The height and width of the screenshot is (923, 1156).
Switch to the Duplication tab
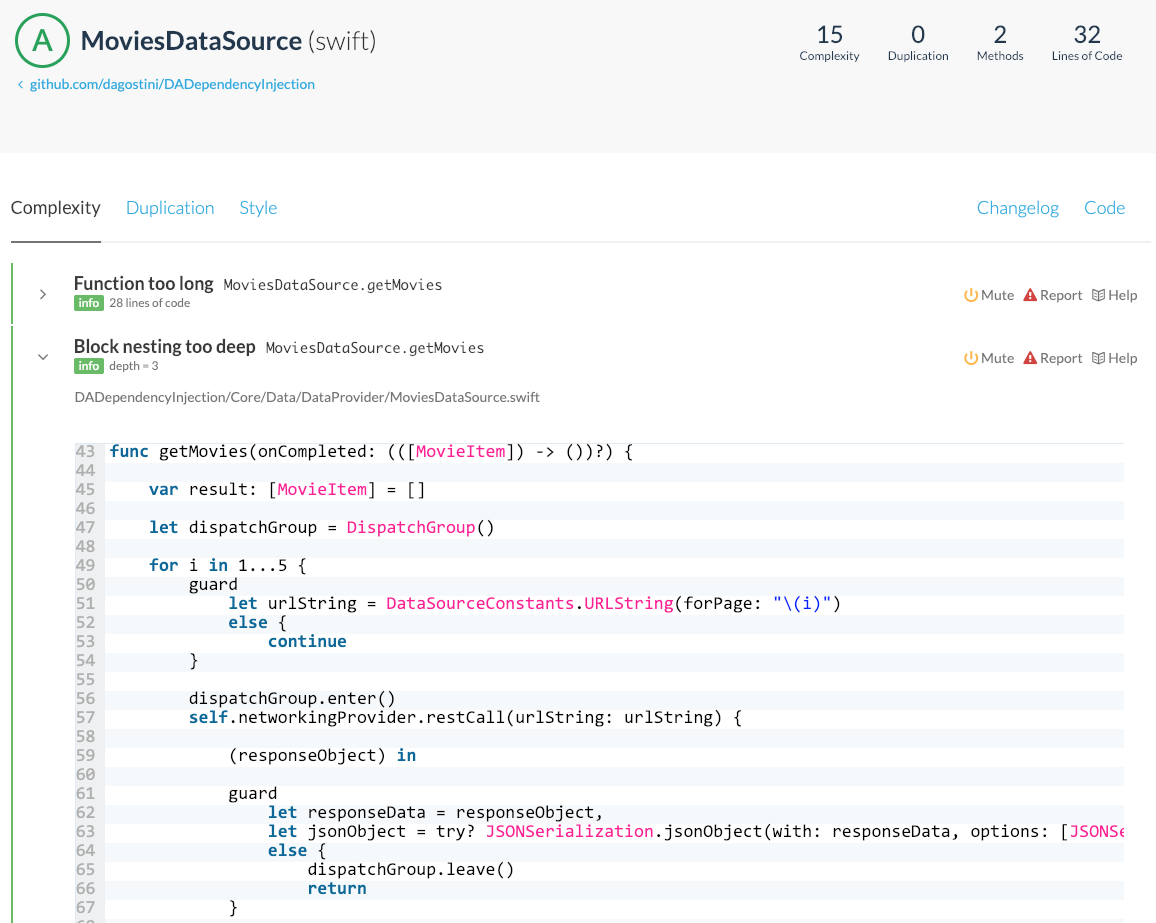[x=170, y=208]
